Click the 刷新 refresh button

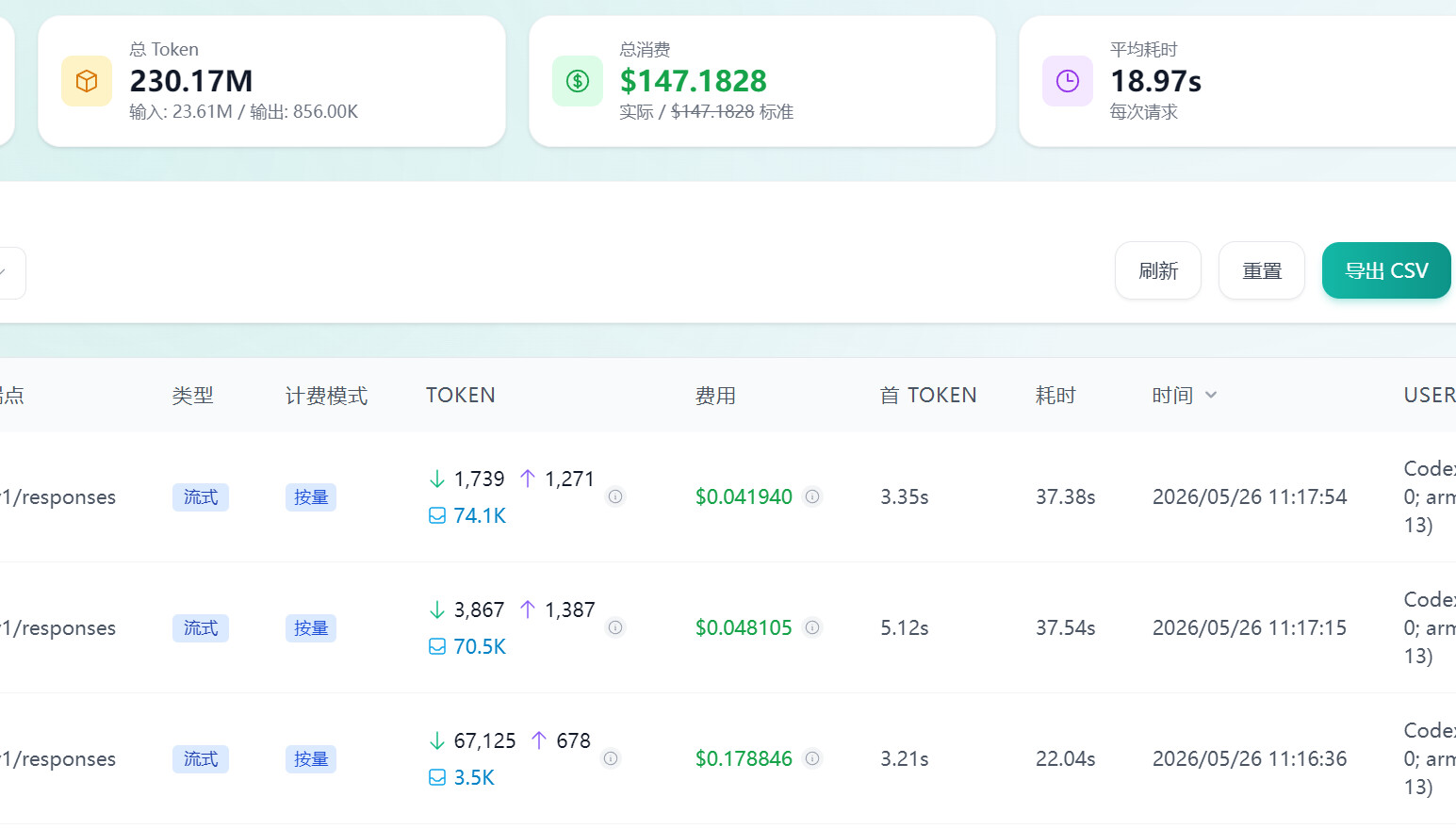1158,270
